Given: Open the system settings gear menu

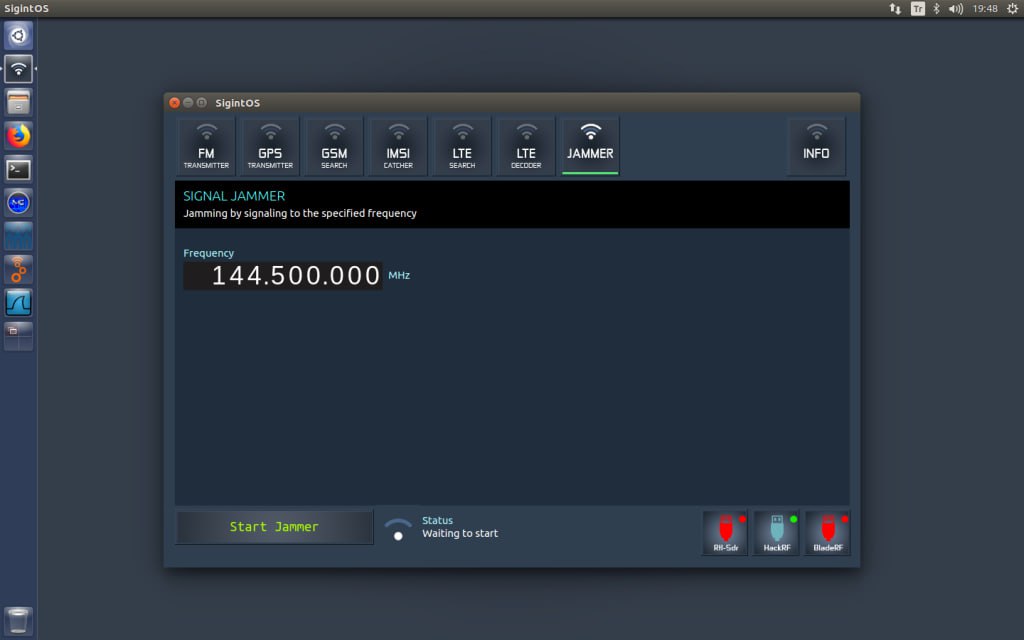Looking at the screenshot, I should pos(1012,8).
